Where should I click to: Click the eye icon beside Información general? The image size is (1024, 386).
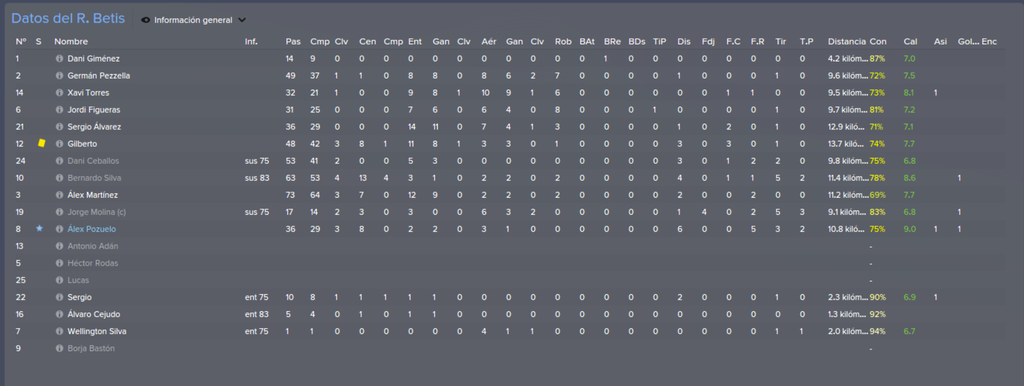point(146,20)
